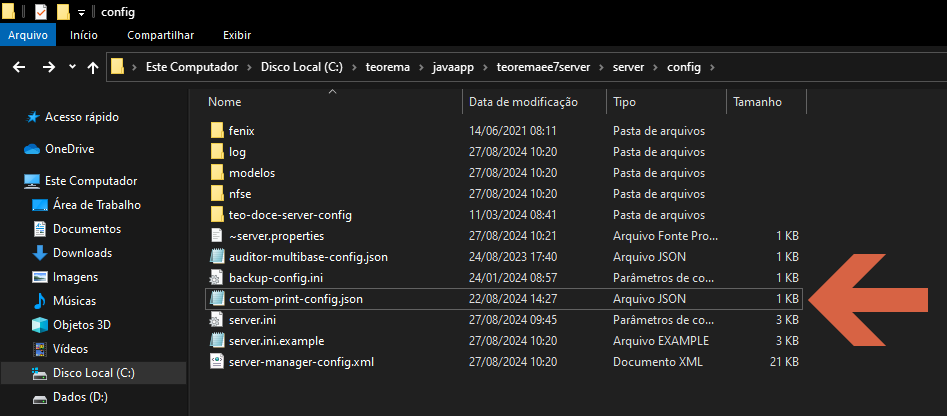Open Acesso rápido in the navigation pane

click(x=82, y=117)
